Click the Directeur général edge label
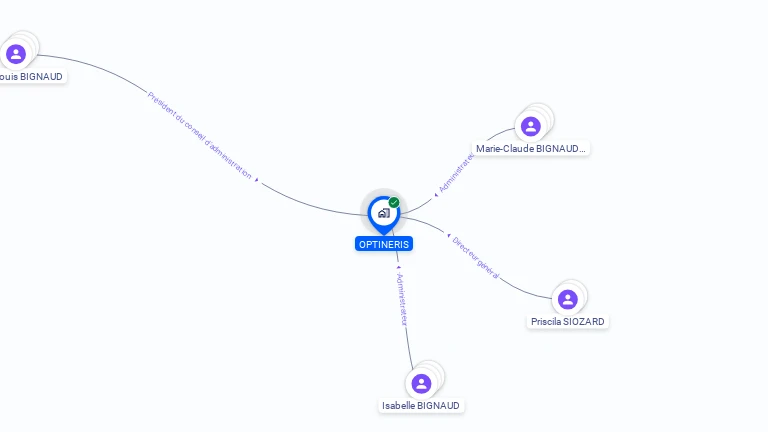Screen dimensions: 768x432 (475, 258)
